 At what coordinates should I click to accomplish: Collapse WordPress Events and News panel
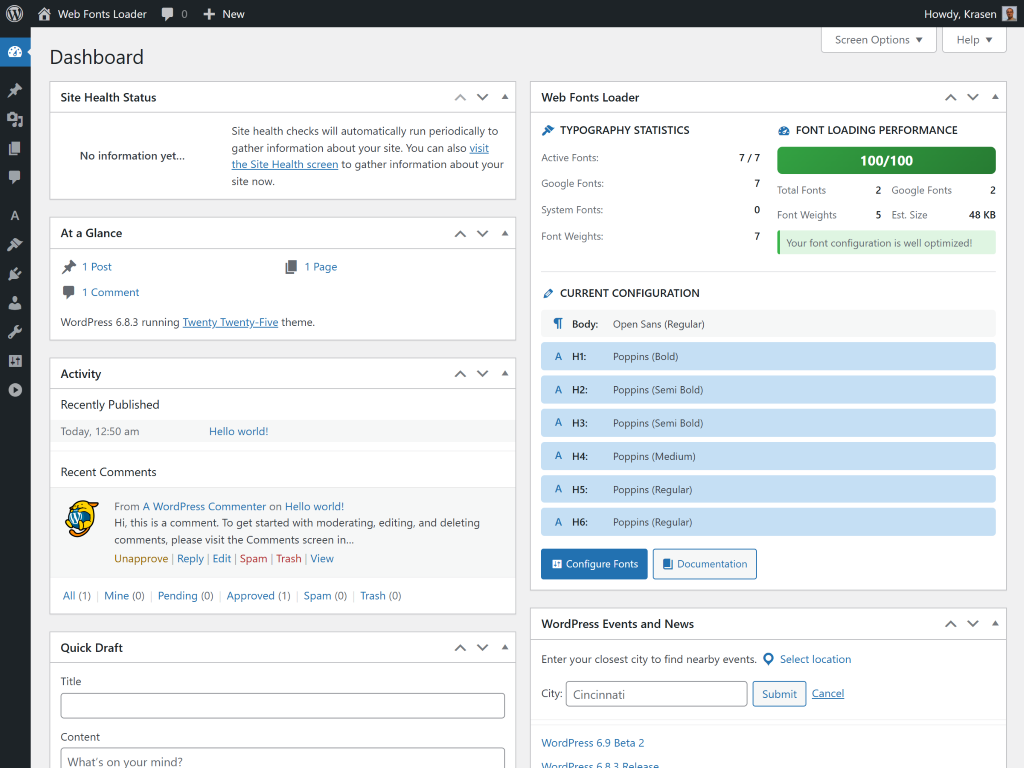pyautogui.click(x=995, y=624)
